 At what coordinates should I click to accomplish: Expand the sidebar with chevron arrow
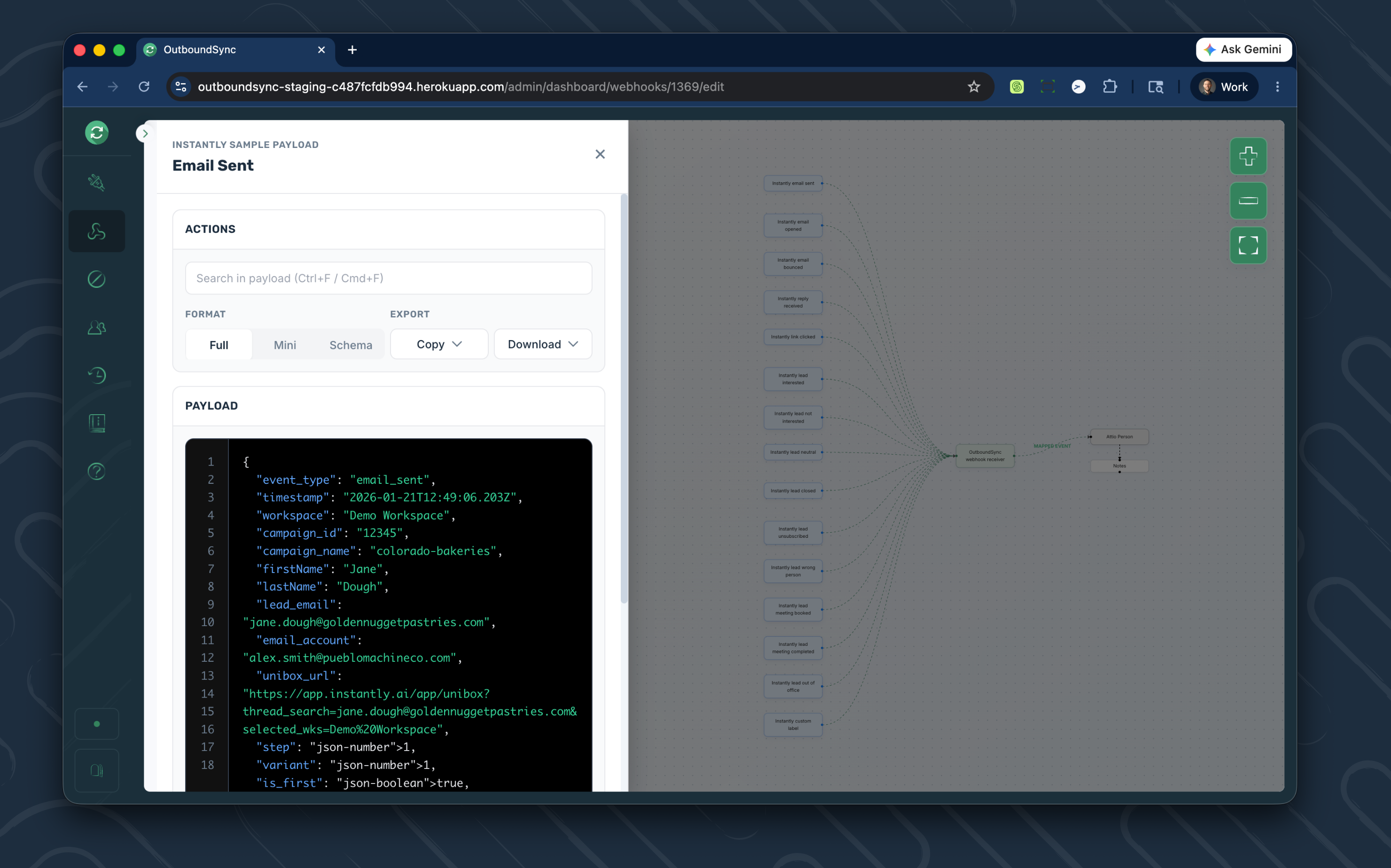(x=145, y=133)
